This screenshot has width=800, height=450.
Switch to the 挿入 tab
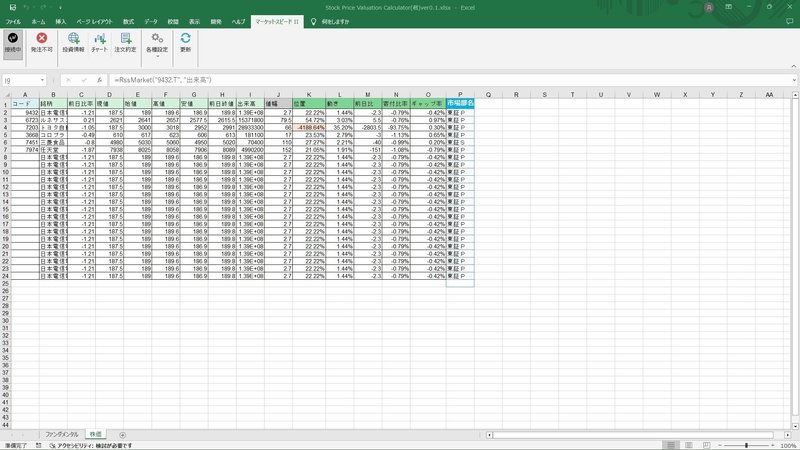click(x=61, y=22)
